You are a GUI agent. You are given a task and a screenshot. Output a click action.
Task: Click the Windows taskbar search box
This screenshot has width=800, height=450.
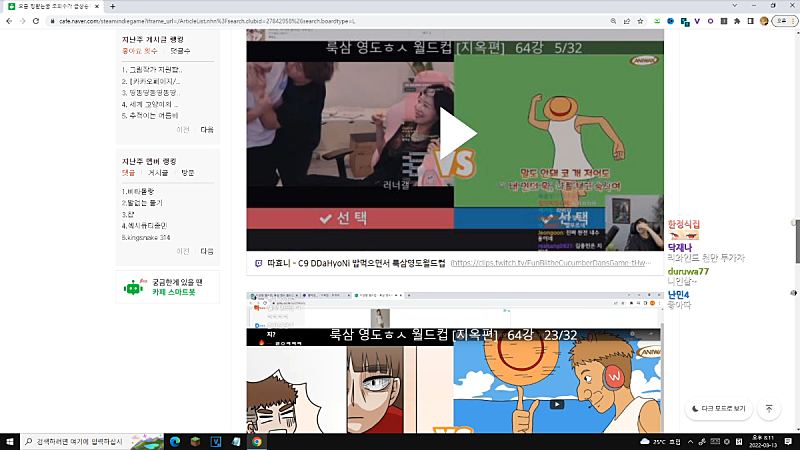click(x=92, y=441)
